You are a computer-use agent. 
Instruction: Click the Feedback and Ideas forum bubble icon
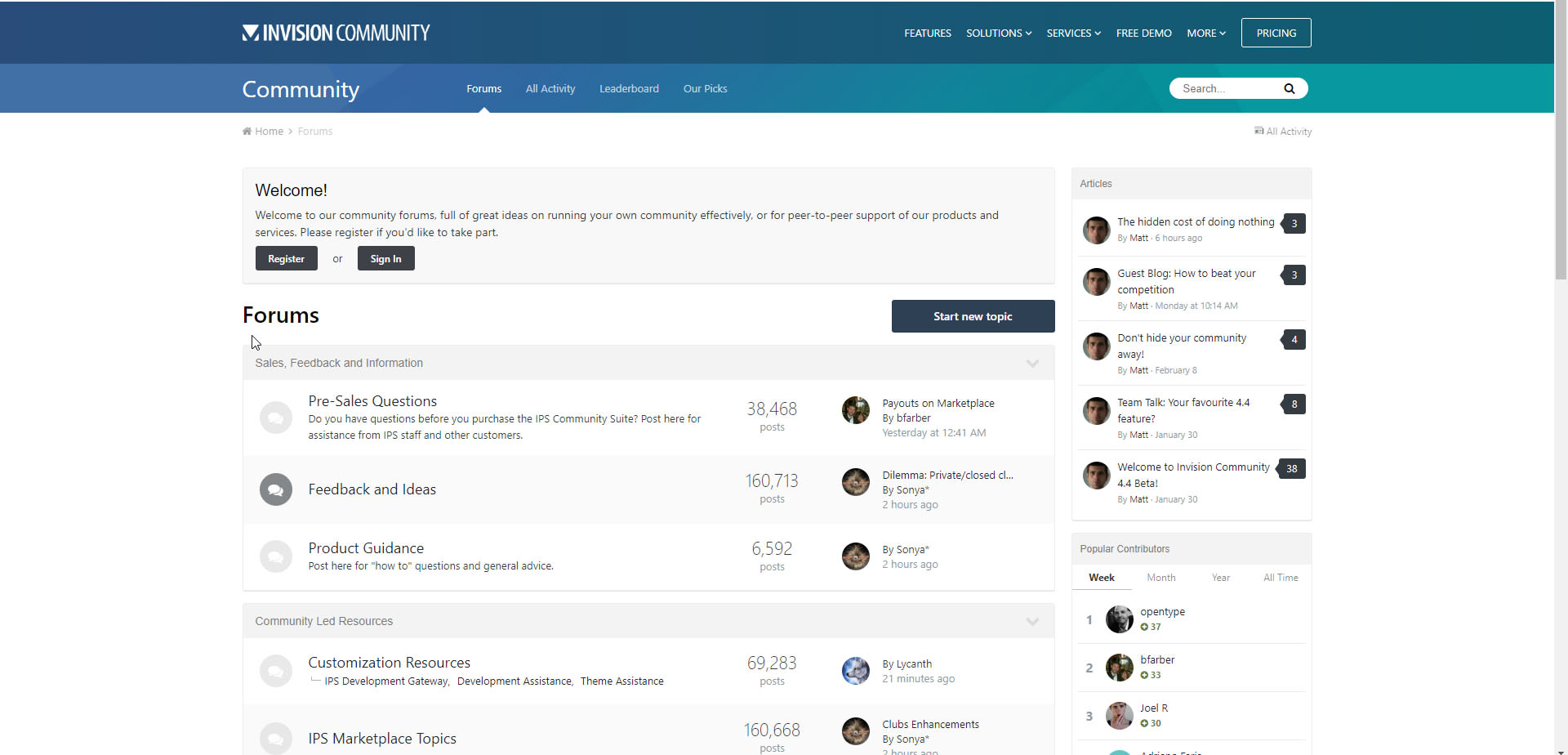[x=276, y=489]
